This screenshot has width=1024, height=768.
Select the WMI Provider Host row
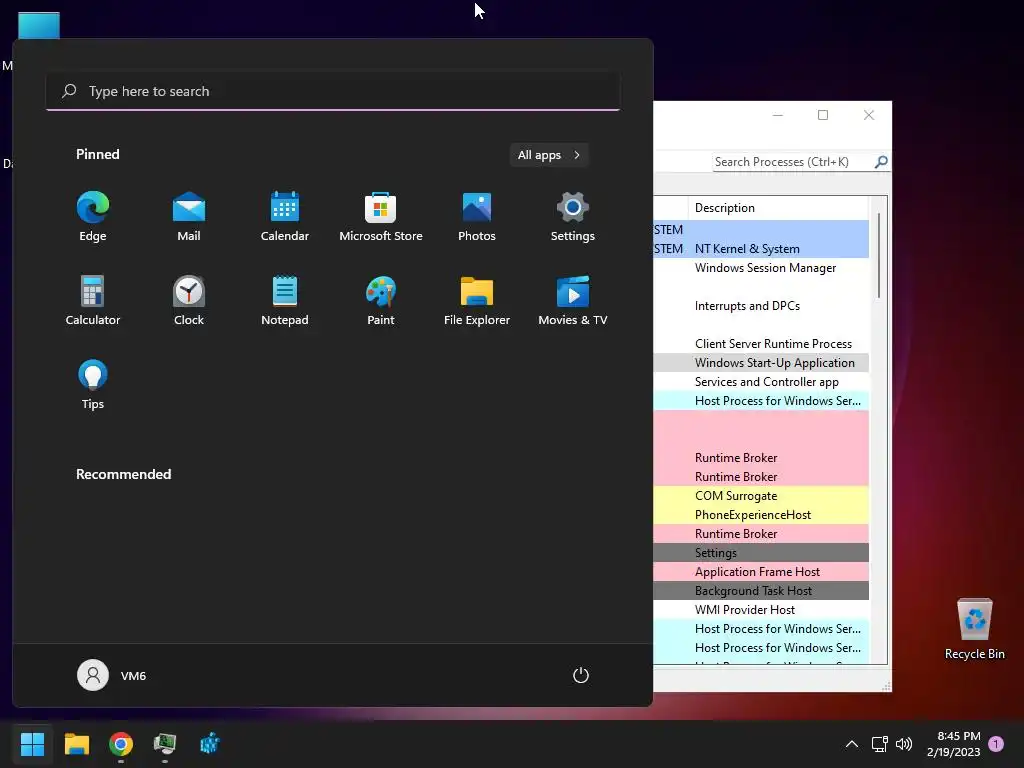(761, 609)
